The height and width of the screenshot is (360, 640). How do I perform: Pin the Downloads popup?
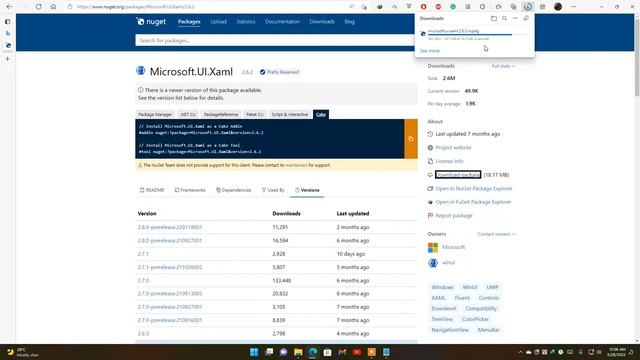526,18
